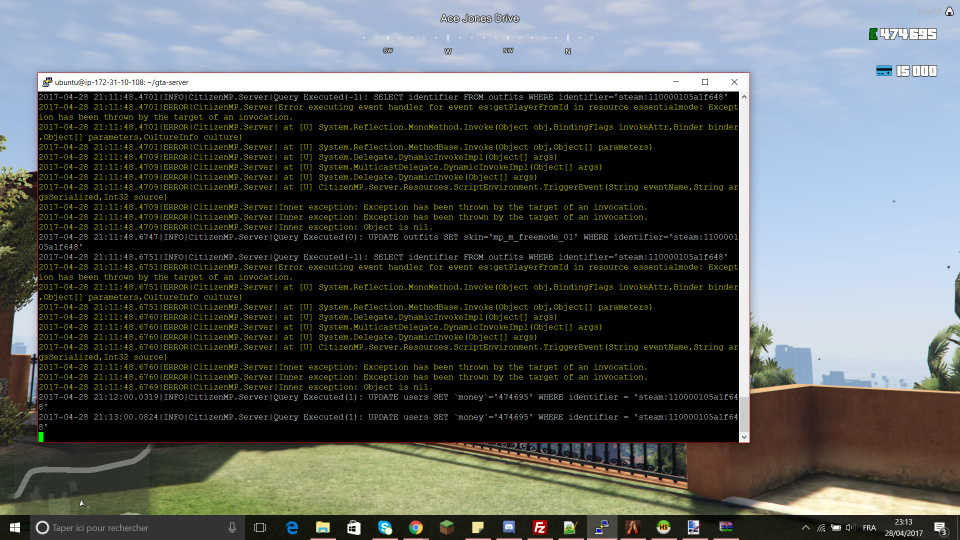Click the 21:13:00.0824 UPDATE users log line
Viewport: 960px width, 540px height.
point(388,422)
